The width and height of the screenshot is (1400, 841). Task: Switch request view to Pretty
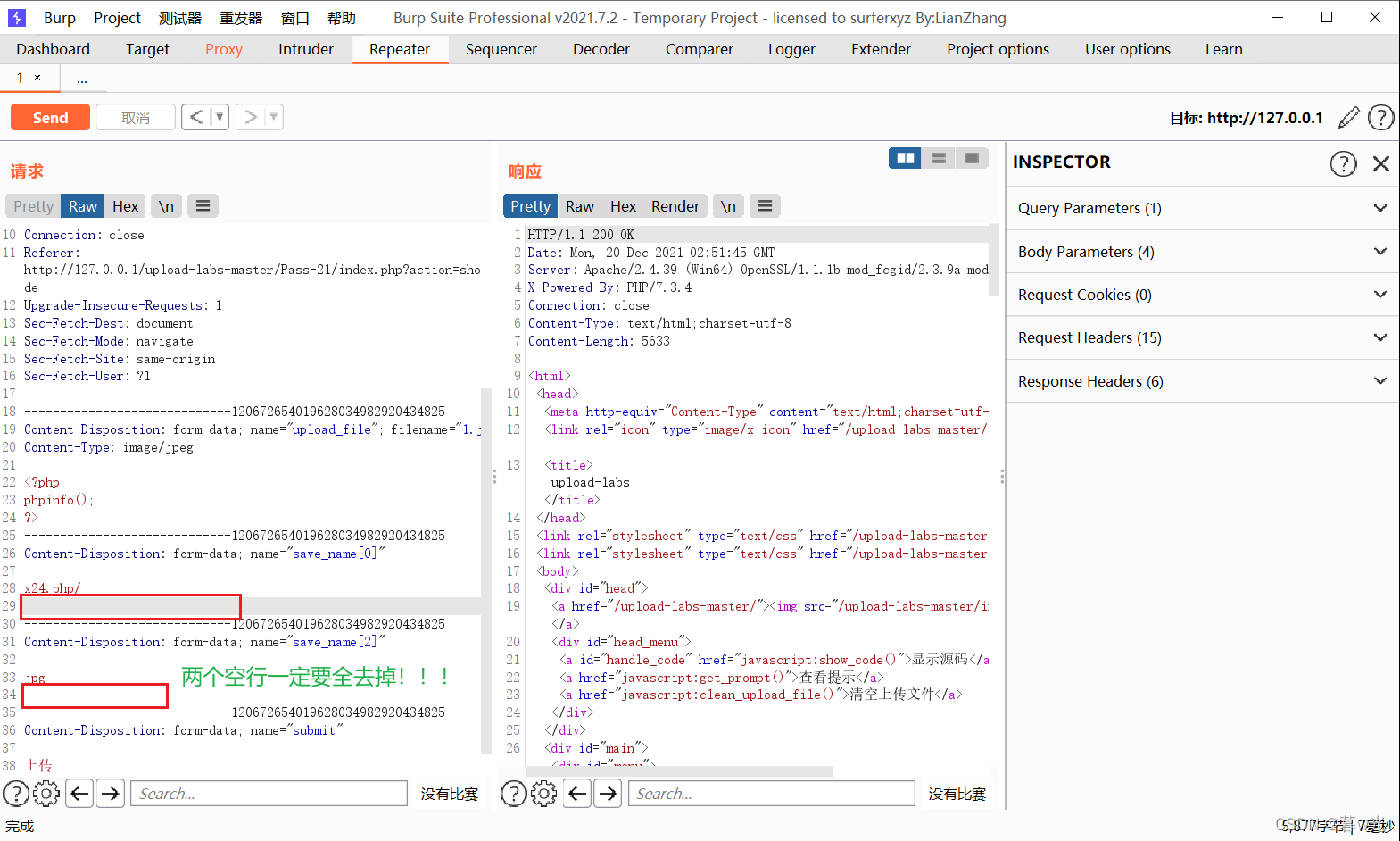point(33,206)
